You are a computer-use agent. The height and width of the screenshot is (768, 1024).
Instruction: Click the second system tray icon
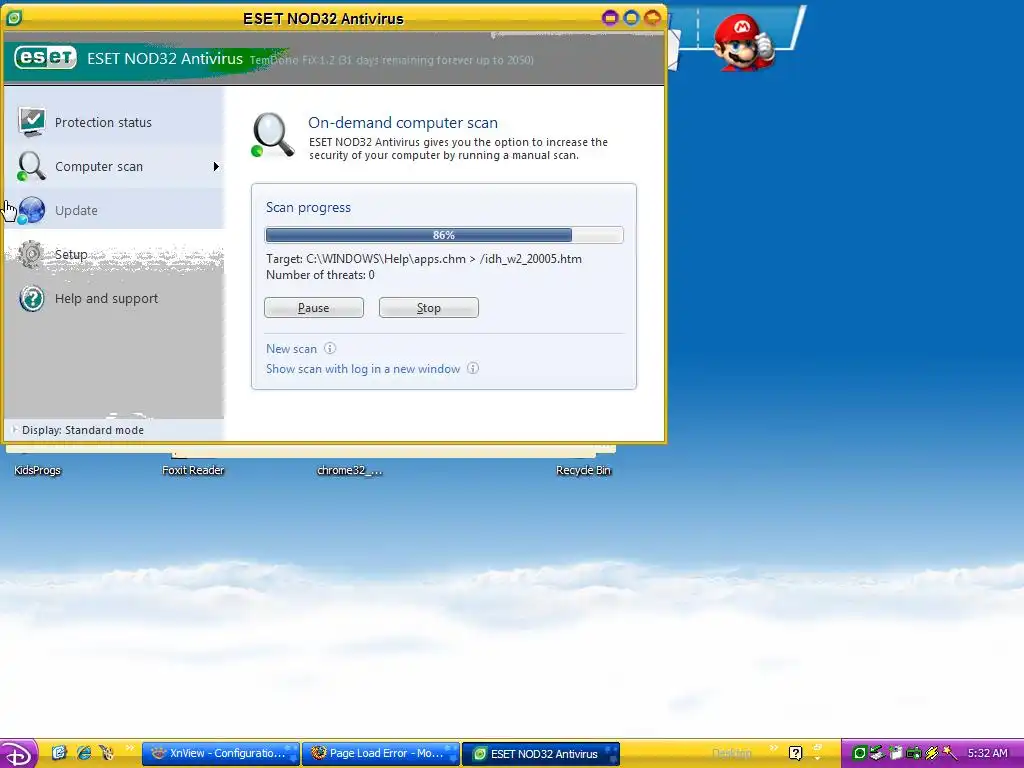tap(878, 753)
